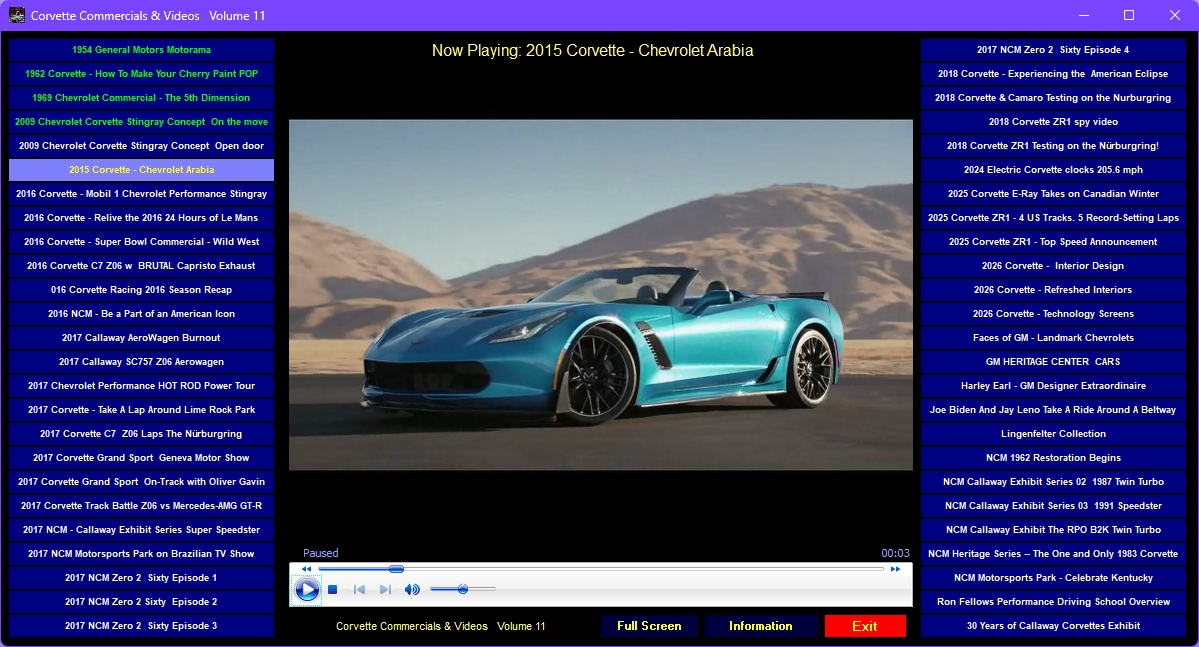Play 2016 NCM Be a Part of an American Icon
1199x647 pixels.
tap(141, 314)
